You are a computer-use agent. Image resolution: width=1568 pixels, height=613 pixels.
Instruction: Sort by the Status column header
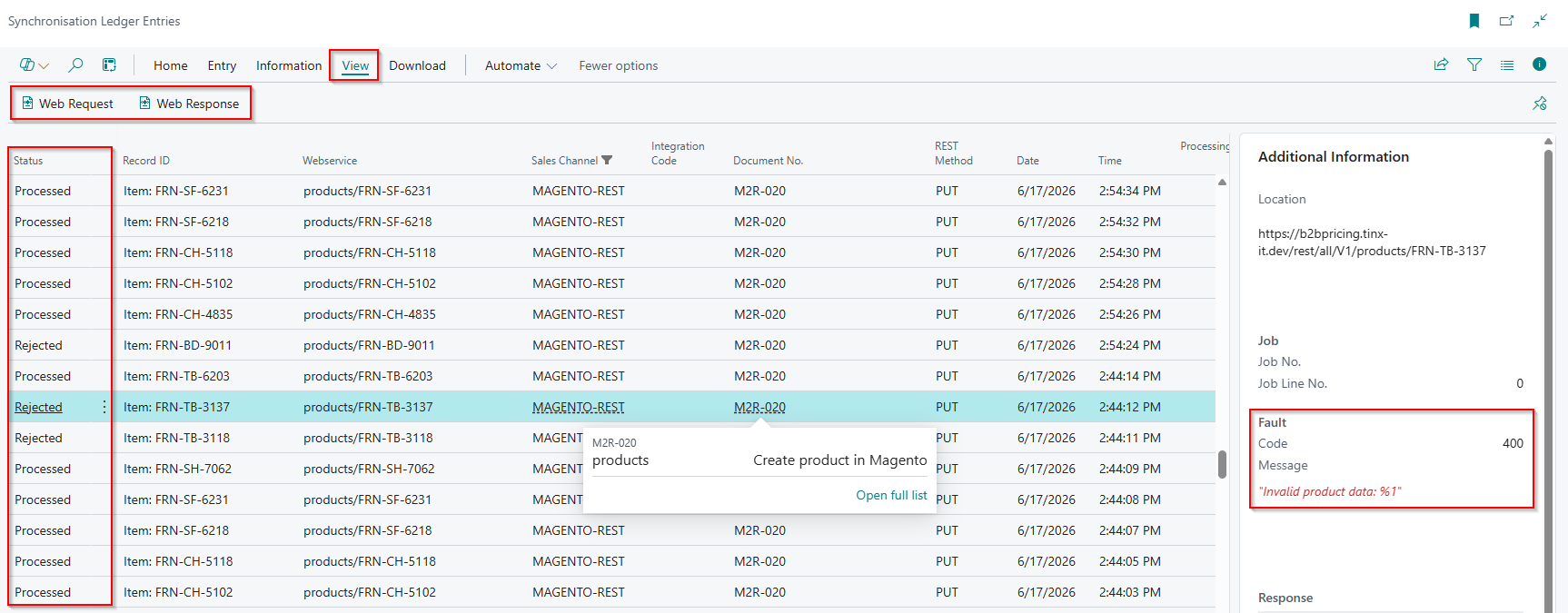click(28, 161)
